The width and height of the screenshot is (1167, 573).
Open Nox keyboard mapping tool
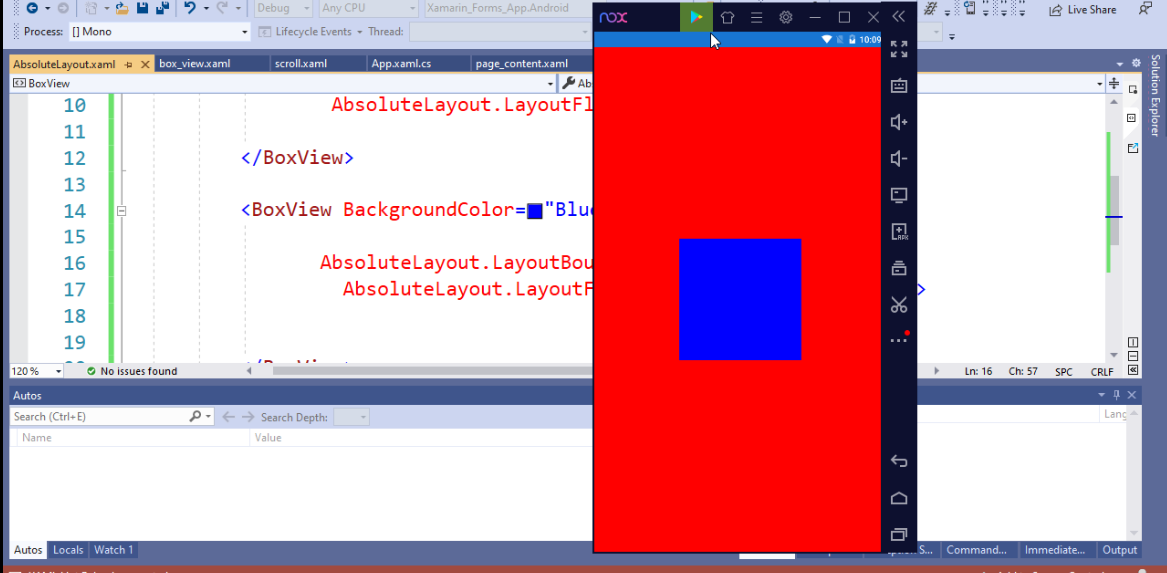899,86
